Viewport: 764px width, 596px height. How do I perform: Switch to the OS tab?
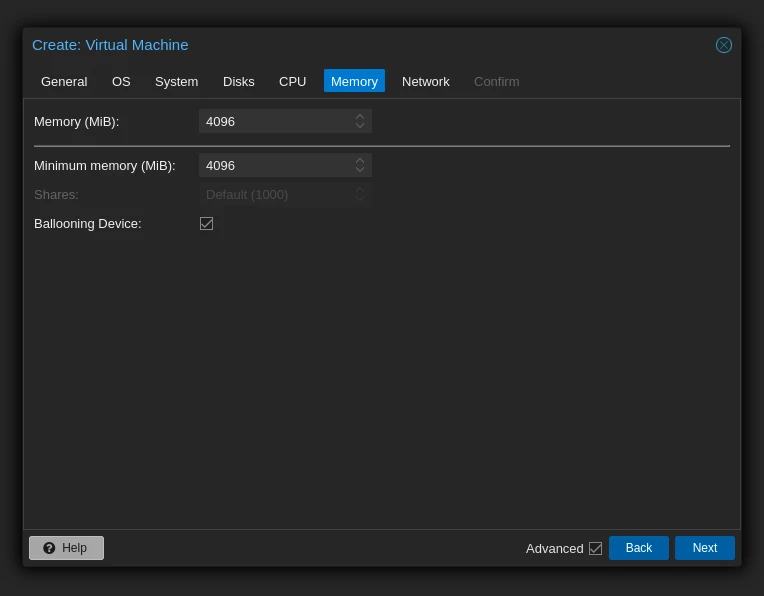[121, 81]
